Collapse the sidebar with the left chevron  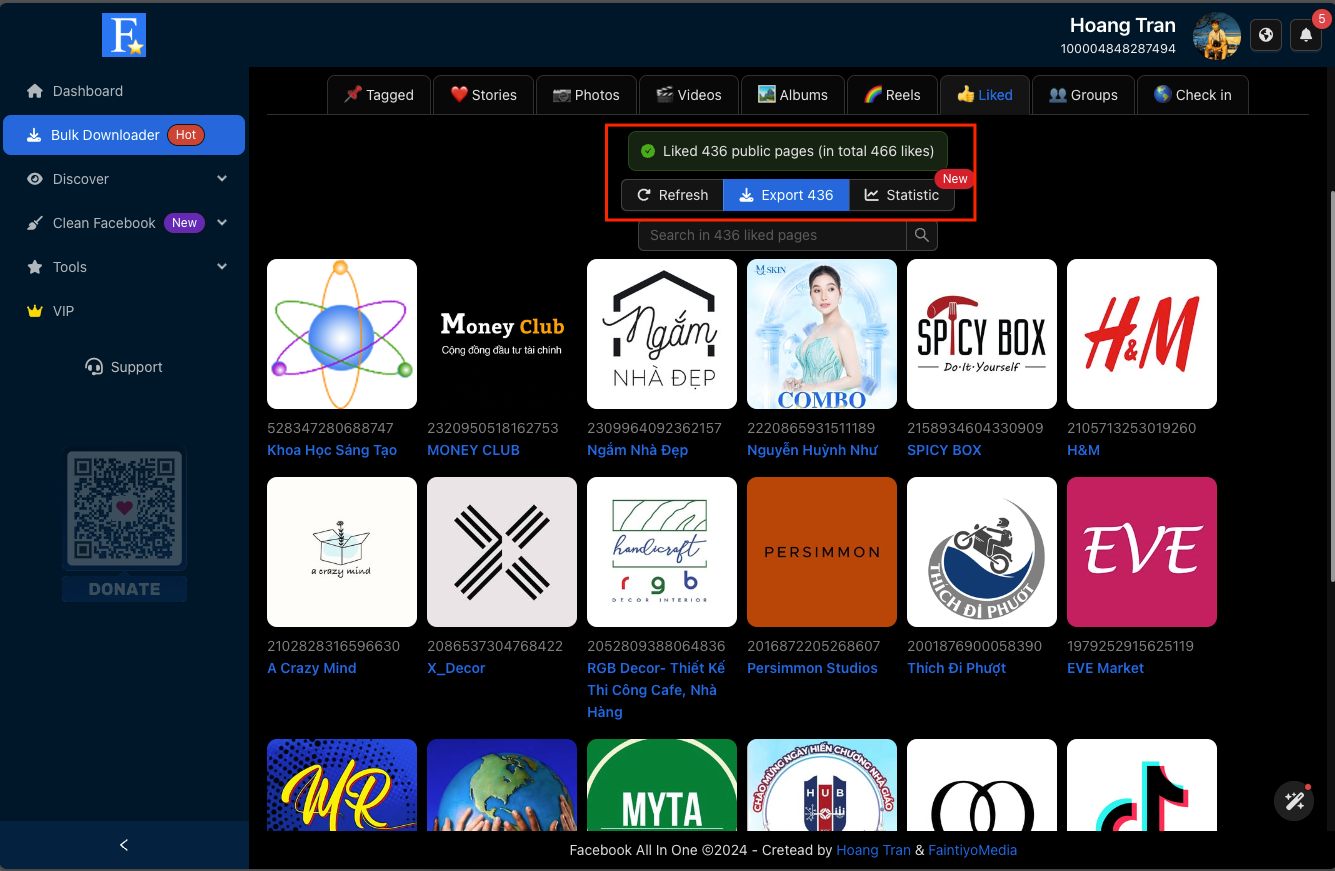(x=124, y=845)
